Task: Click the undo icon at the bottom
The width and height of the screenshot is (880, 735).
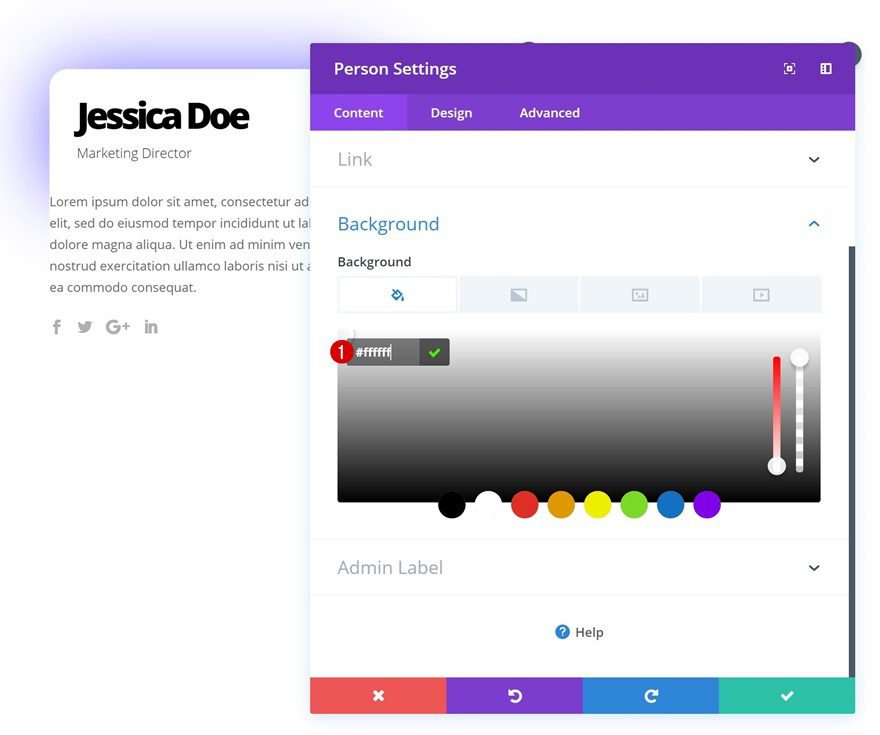Action: pos(514,695)
